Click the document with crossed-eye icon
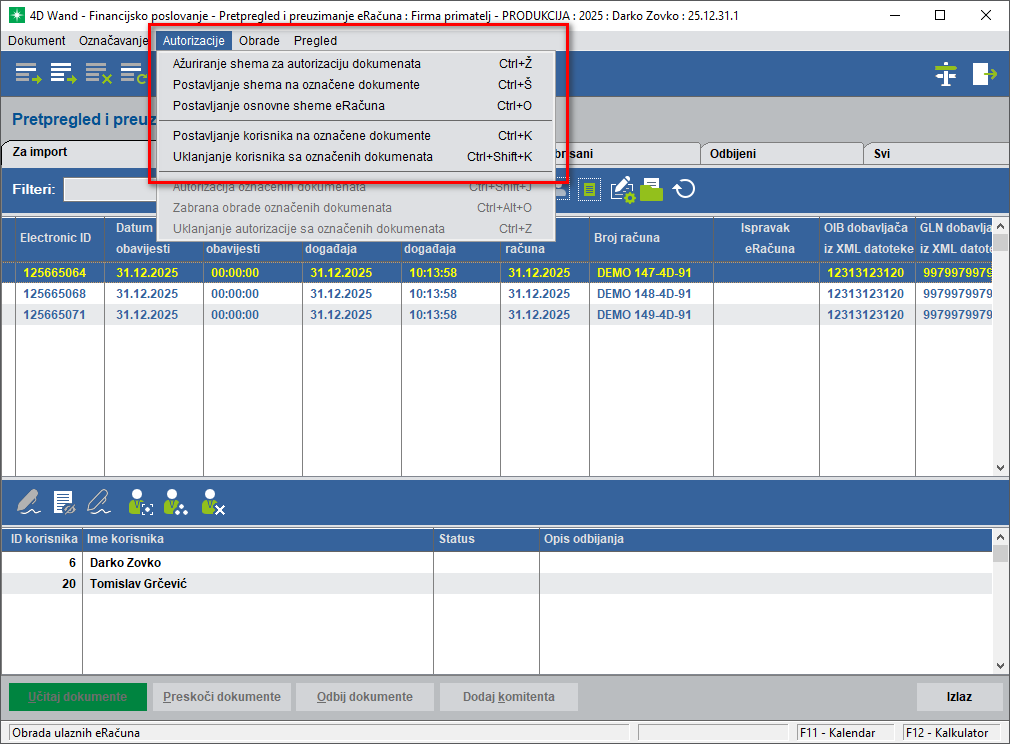 (x=65, y=502)
